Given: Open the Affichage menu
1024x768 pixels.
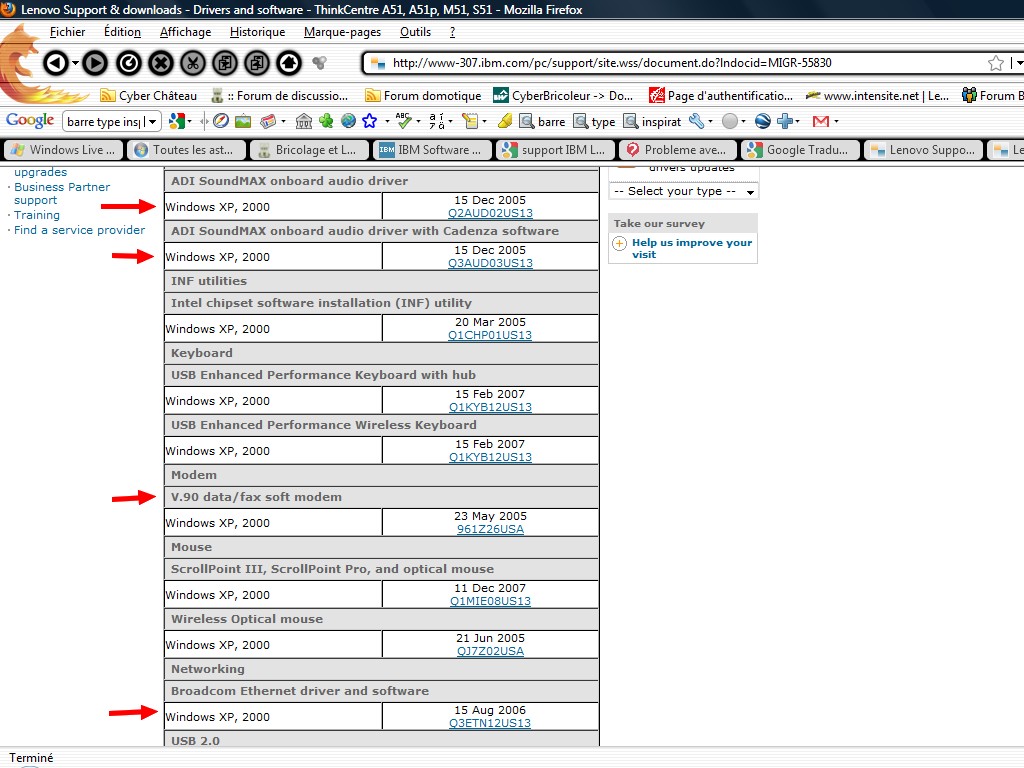Looking at the screenshot, I should point(185,32).
